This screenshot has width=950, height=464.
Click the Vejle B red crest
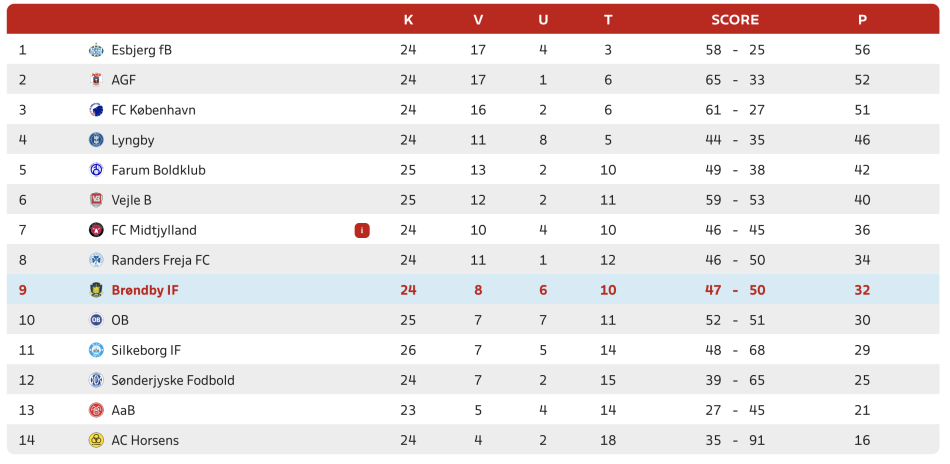[96, 200]
